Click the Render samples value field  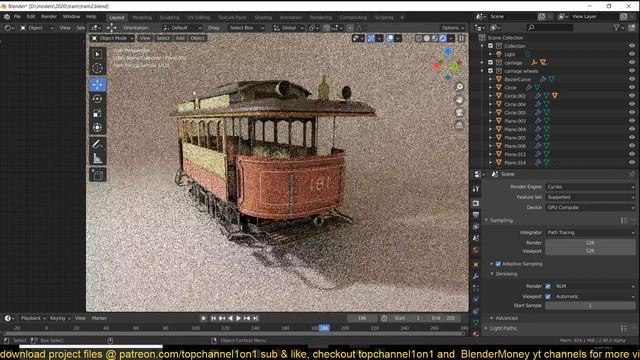[x=590, y=243]
